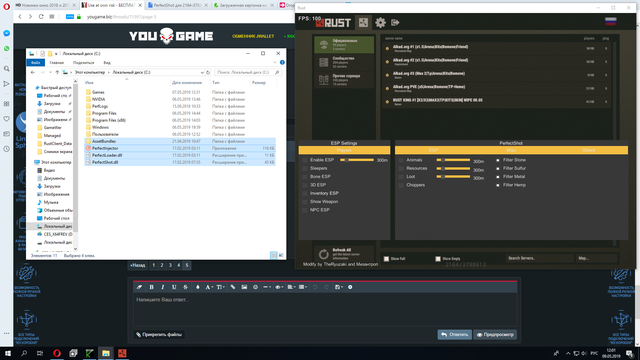Viewport: 640px width, 360px height.
Task: Click Предпросмотр preview button
Action: [495, 335]
